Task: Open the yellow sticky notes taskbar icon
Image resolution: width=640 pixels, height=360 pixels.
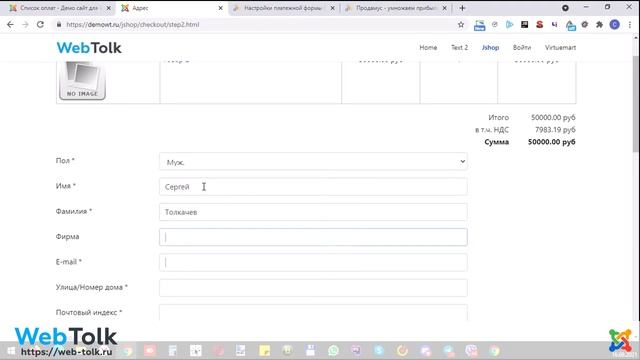Action: pos(264,350)
